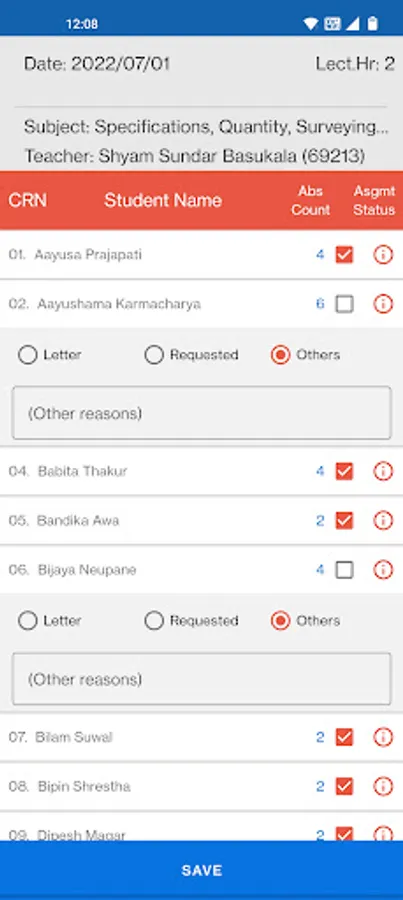Save the attendance sheet
The image size is (403, 900).
click(x=202, y=870)
